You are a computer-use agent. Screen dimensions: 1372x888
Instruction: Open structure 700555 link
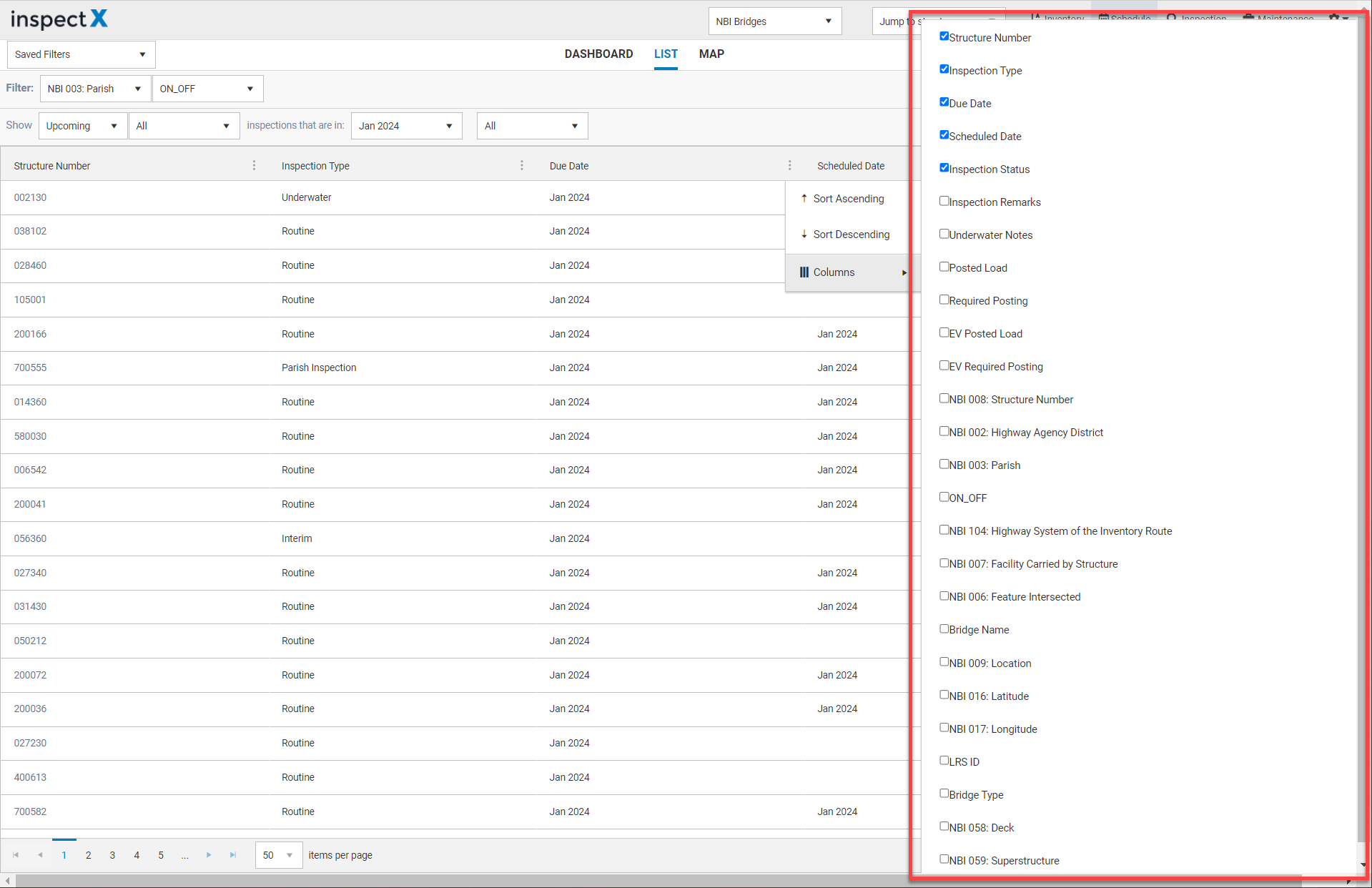click(x=30, y=367)
